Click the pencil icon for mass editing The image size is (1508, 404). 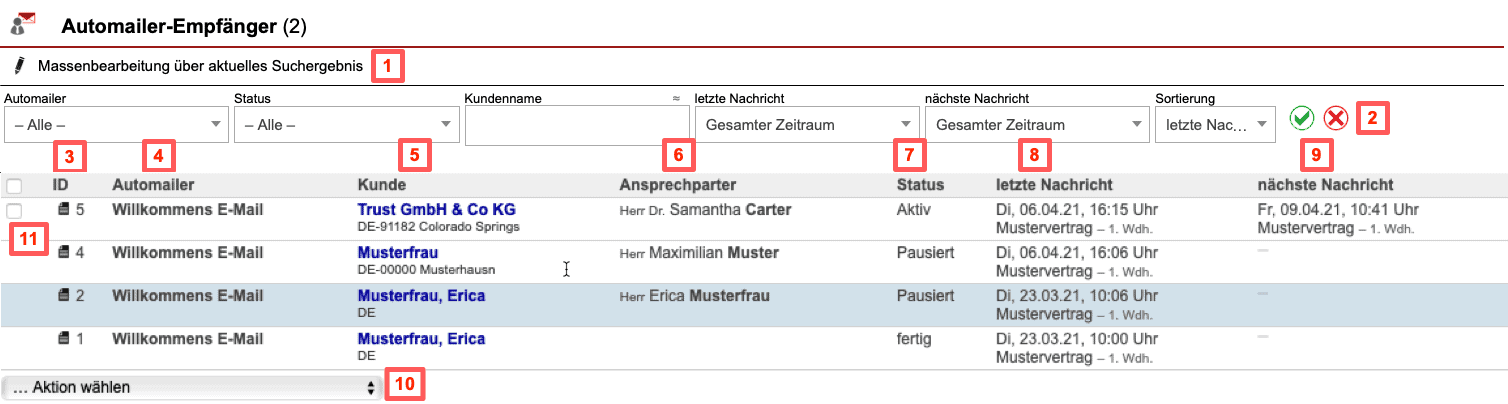tap(19, 66)
